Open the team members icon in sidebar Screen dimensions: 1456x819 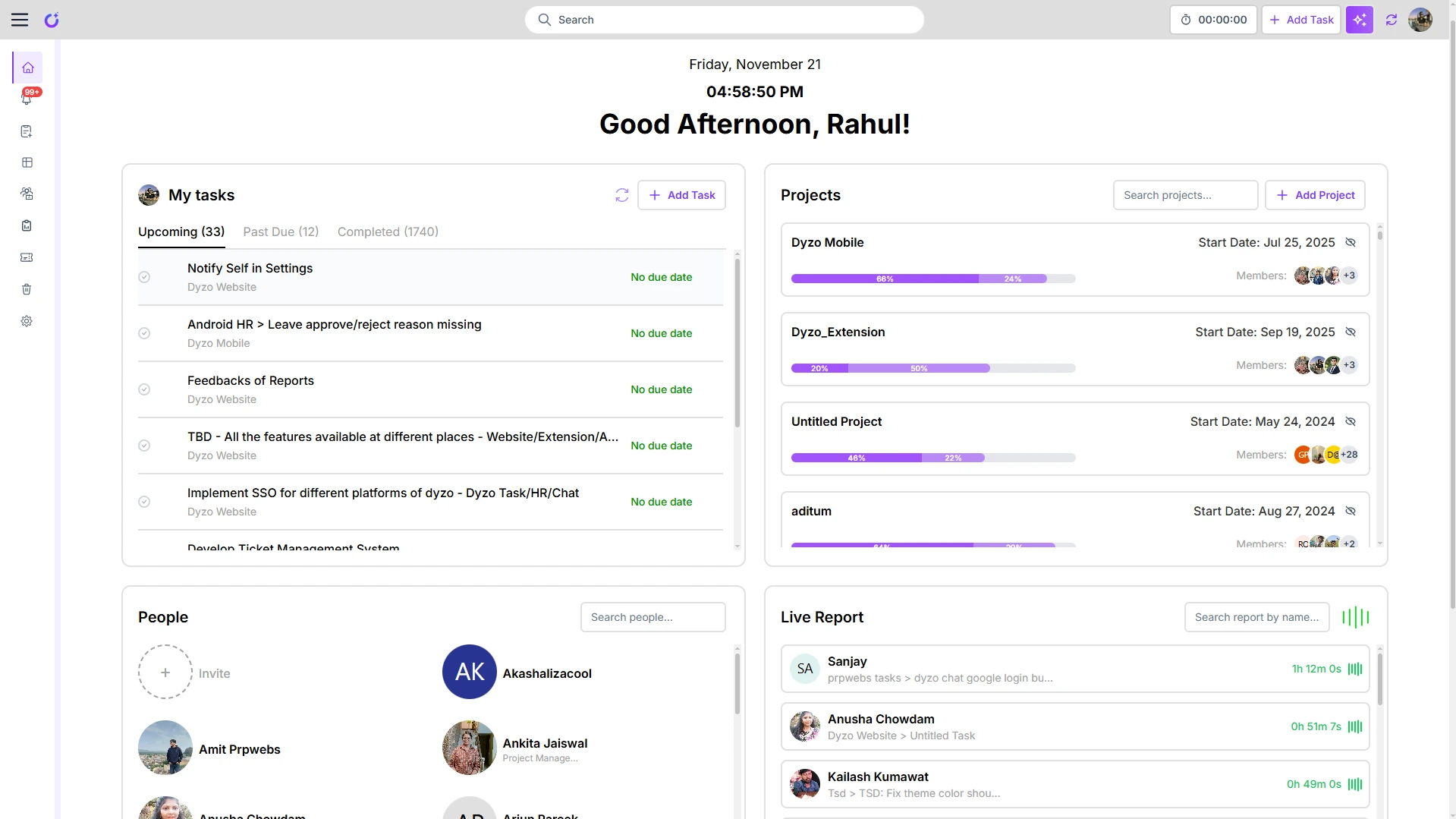(x=27, y=194)
